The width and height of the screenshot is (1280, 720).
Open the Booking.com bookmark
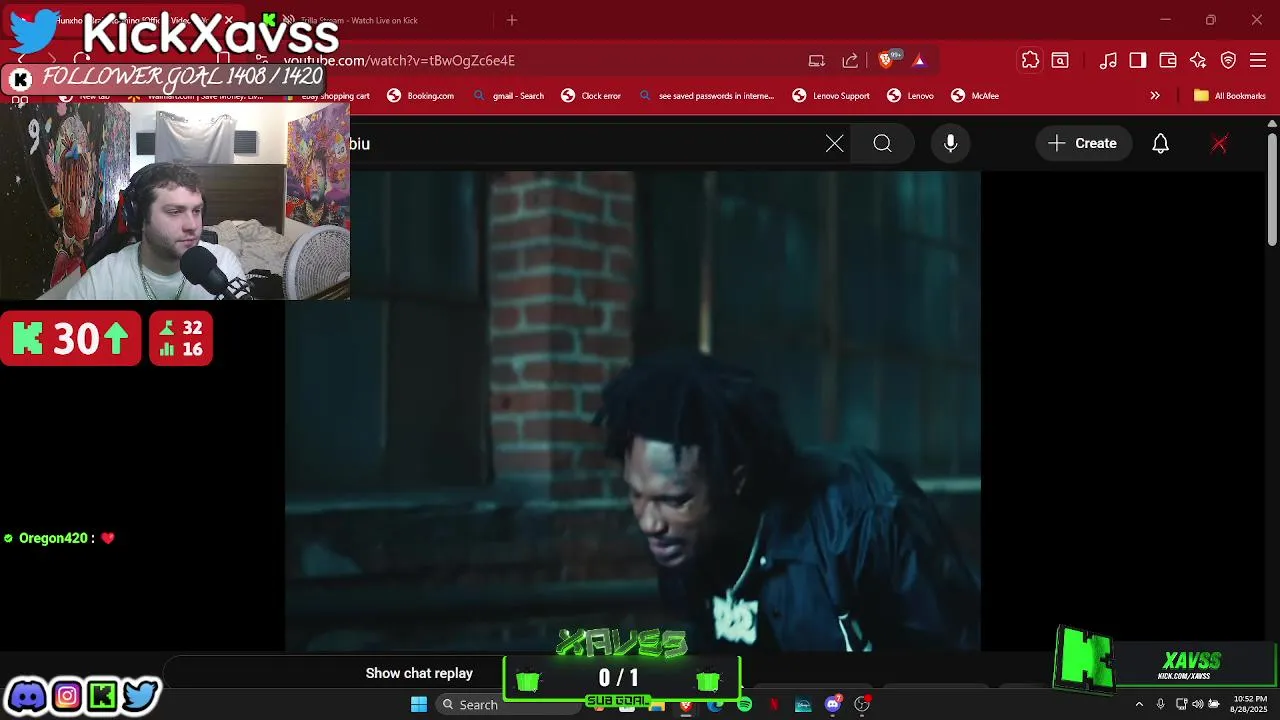pos(421,96)
